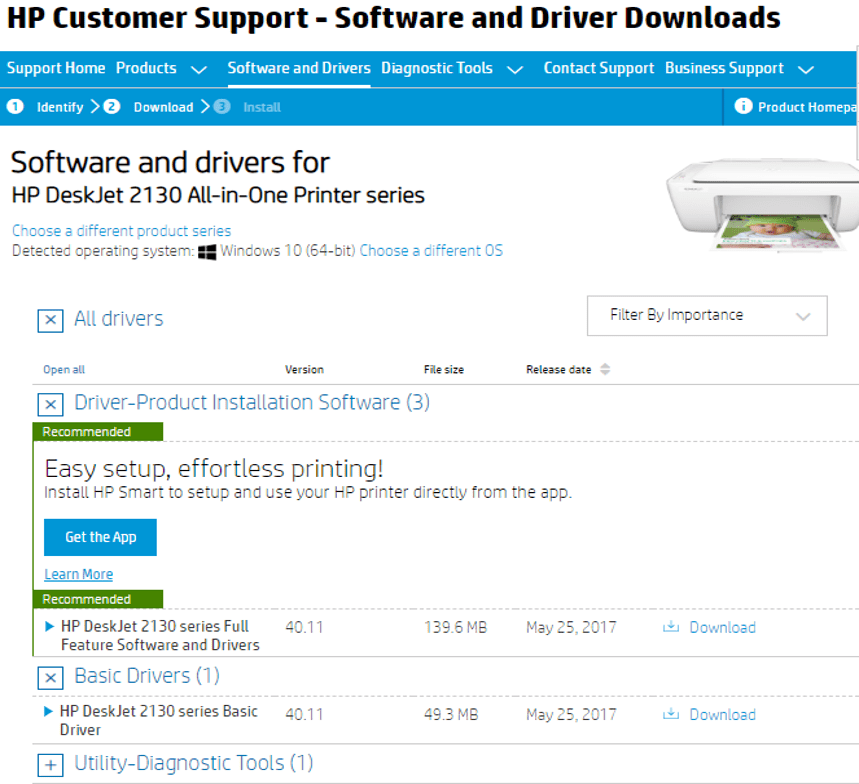Click download icon for Basic Driver row
859x784 pixels.
coord(671,714)
